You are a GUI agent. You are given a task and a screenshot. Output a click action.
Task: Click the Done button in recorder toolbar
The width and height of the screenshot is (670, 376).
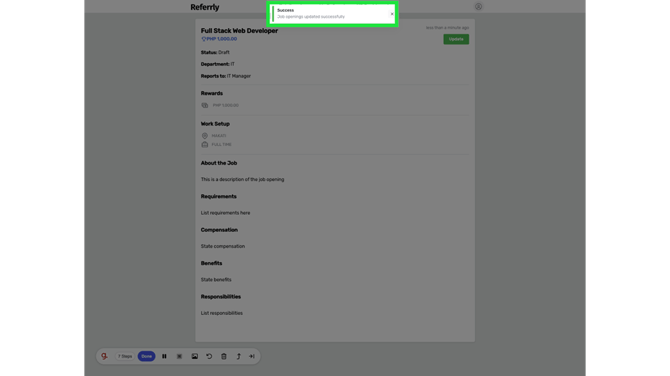(x=147, y=356)
